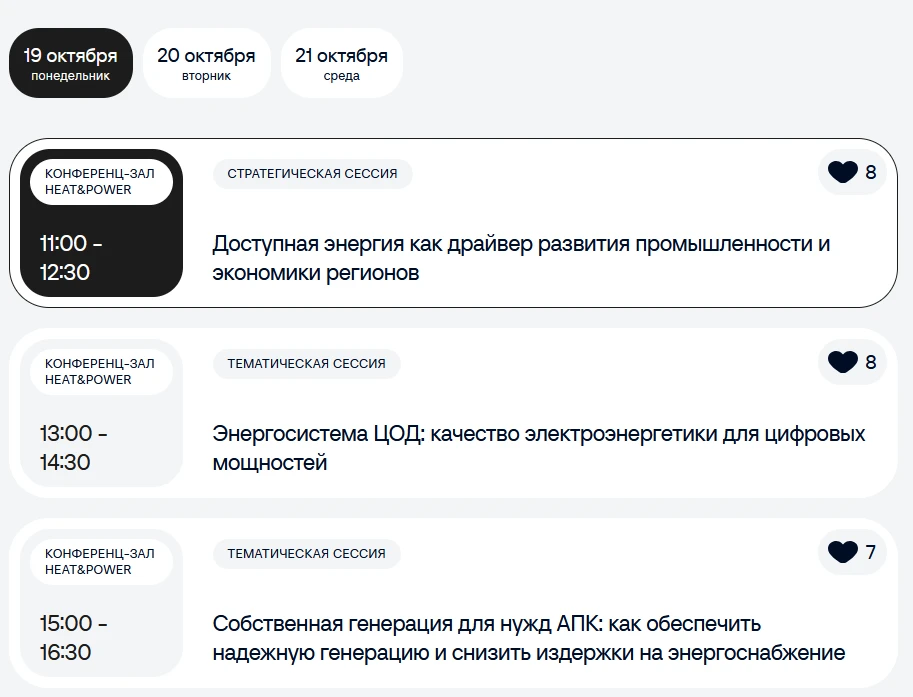
Task: Click Конференц-зал Heat&Power badge for 15:00 session
Action: pos(101,561)
